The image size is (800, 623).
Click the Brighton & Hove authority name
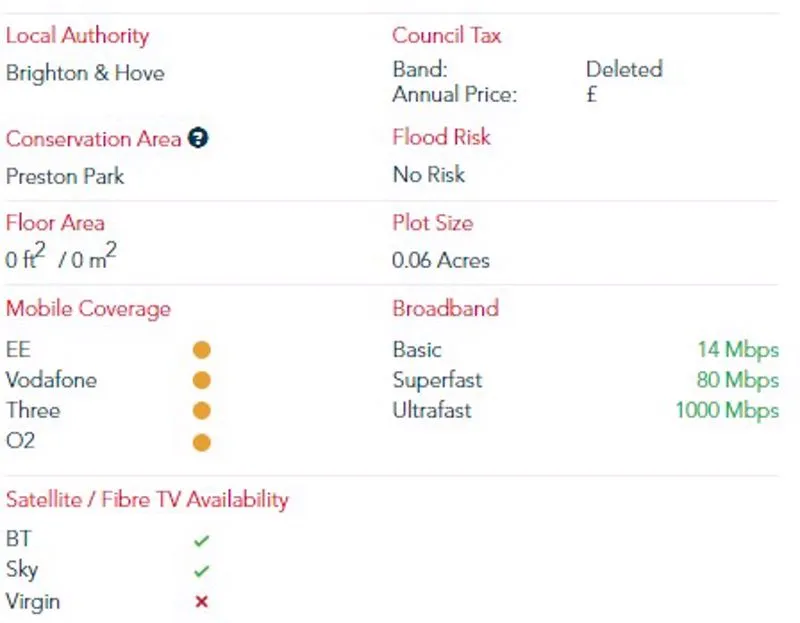[85, 73]
